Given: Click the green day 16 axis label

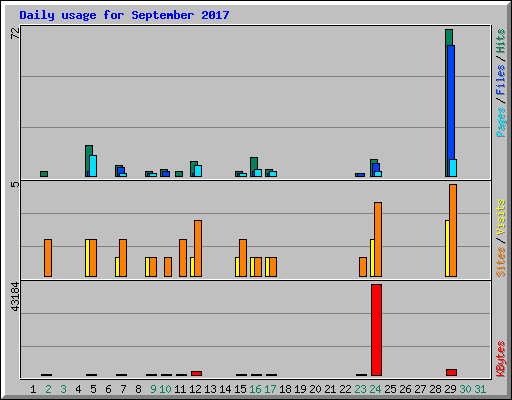Looking at the screenshot, I should [x=255, y=389].
